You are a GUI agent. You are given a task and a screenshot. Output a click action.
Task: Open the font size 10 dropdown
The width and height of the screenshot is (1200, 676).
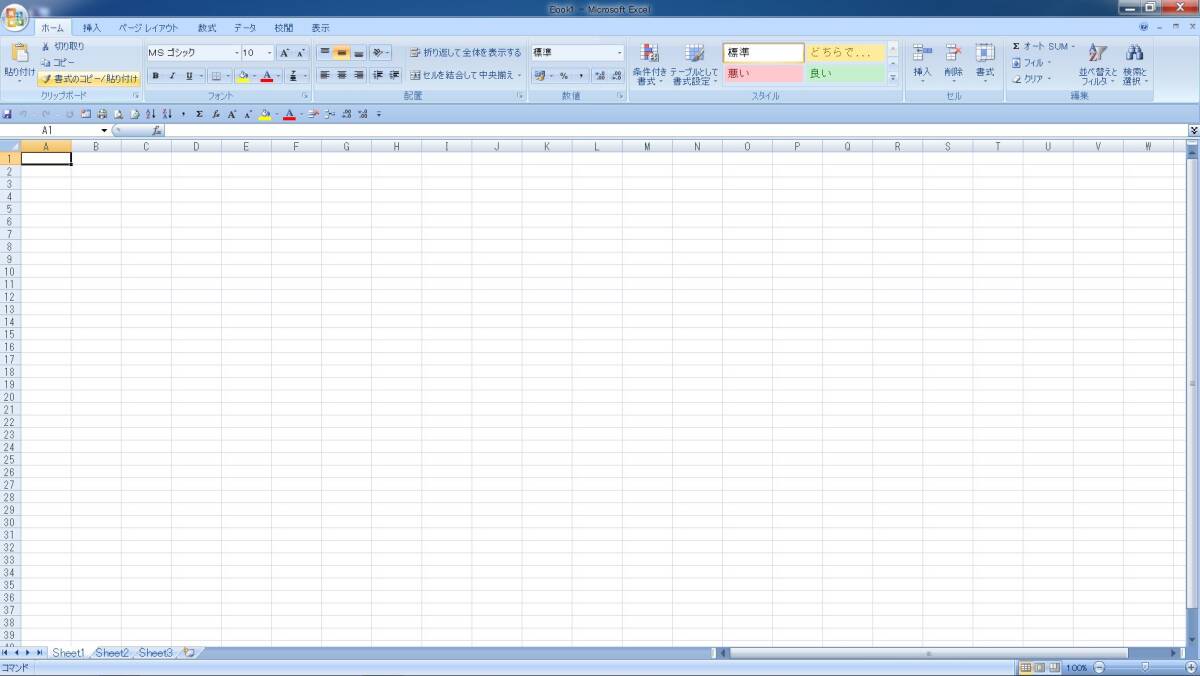coord(269,53)
